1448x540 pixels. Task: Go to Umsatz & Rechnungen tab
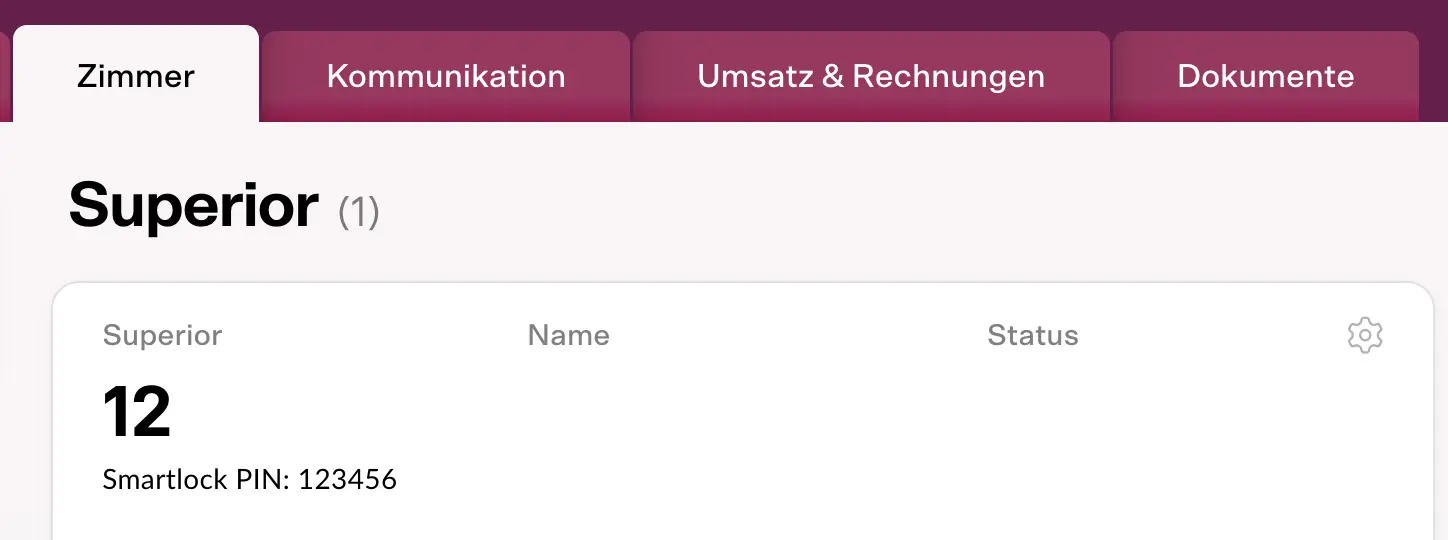(871, 76)
